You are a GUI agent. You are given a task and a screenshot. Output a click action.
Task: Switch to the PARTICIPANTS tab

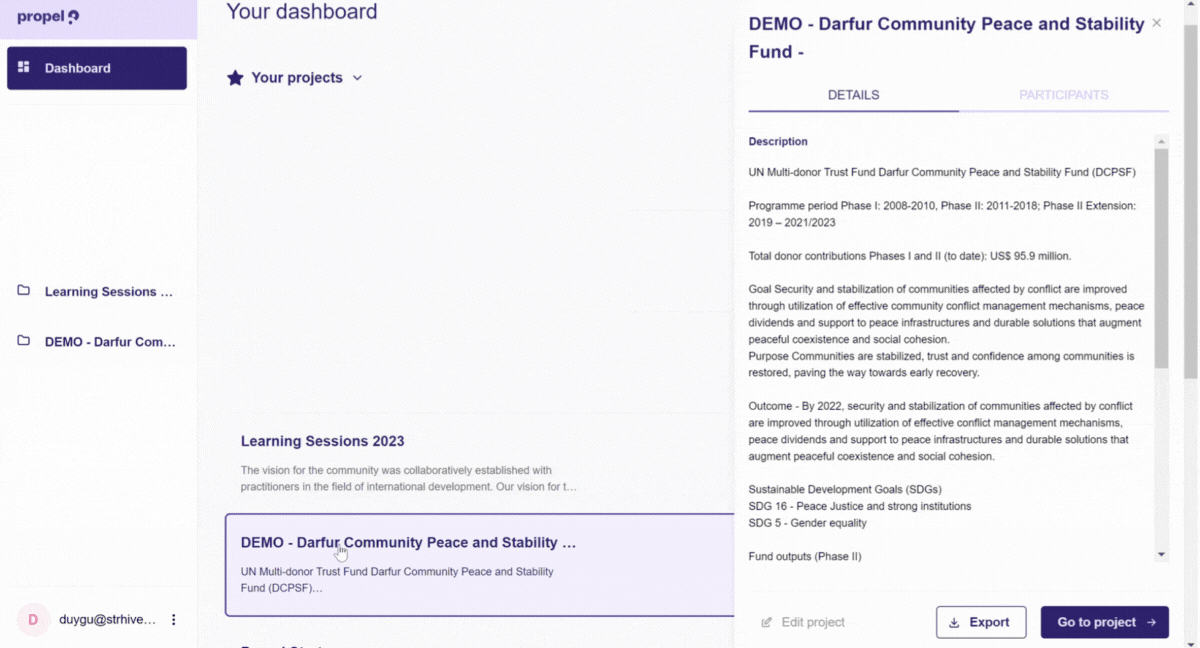1063,95
